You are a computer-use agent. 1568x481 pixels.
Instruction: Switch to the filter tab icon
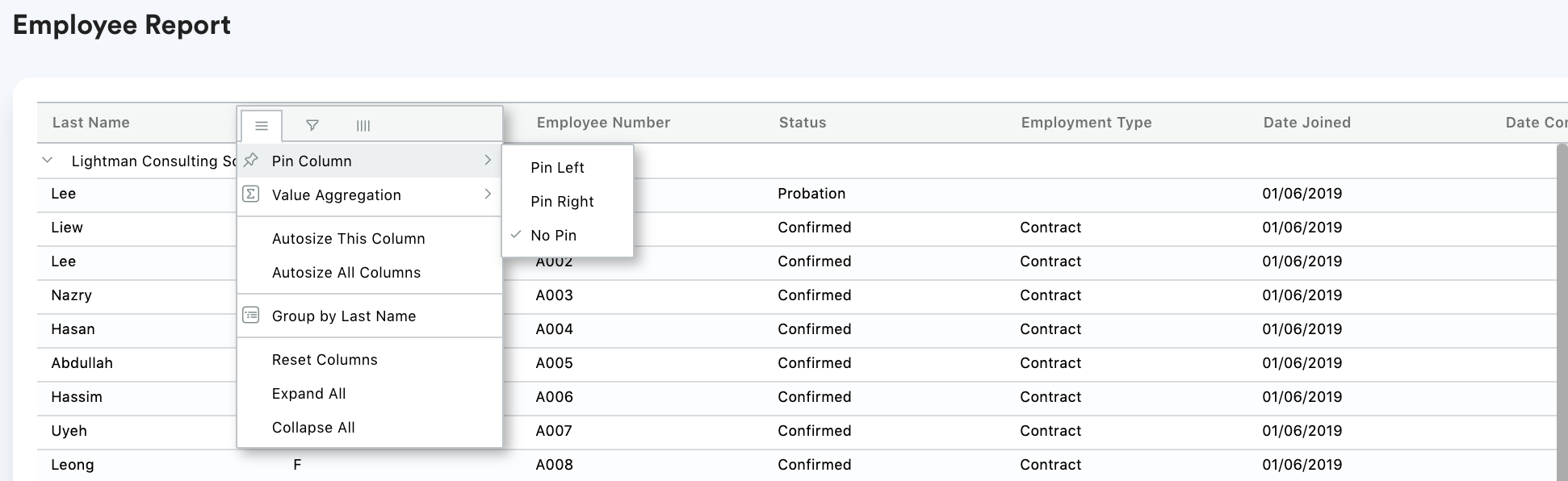point(312,126)
